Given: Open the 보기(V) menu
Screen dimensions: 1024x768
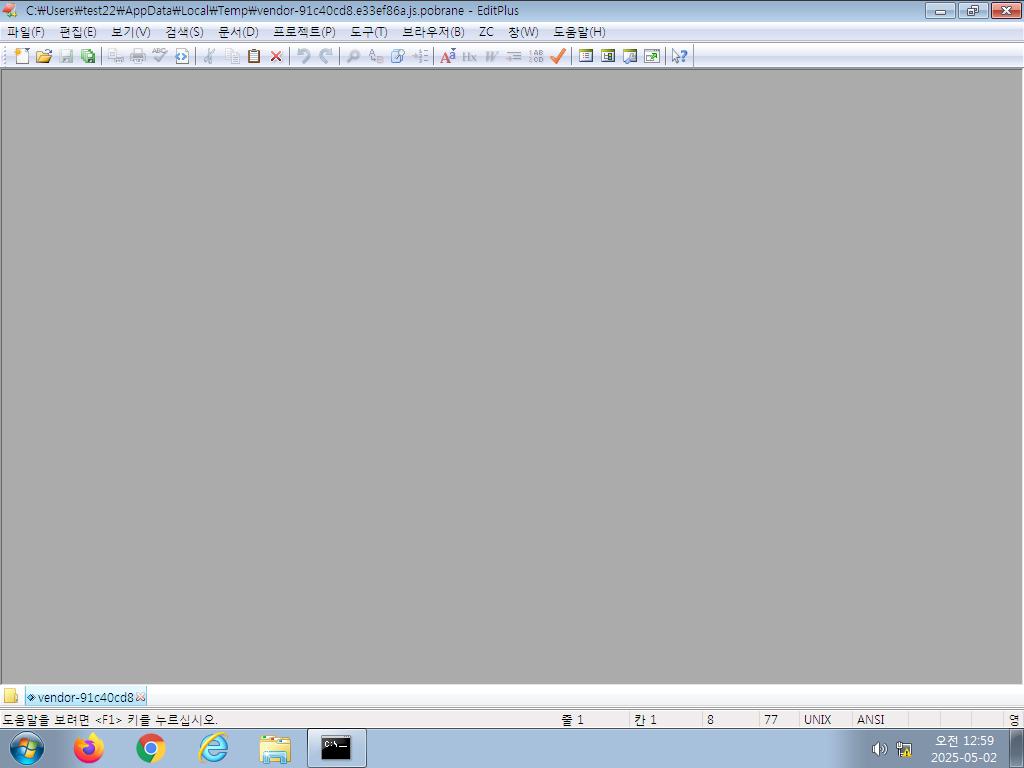Looking at the screenshot, I should tap(131, 32).
